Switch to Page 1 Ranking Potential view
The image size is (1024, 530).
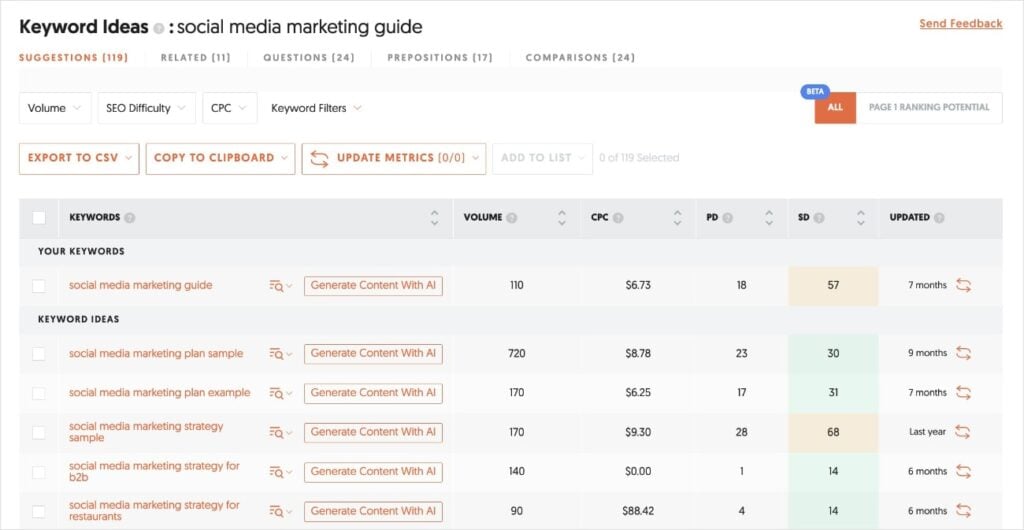(x=929, y=108)
